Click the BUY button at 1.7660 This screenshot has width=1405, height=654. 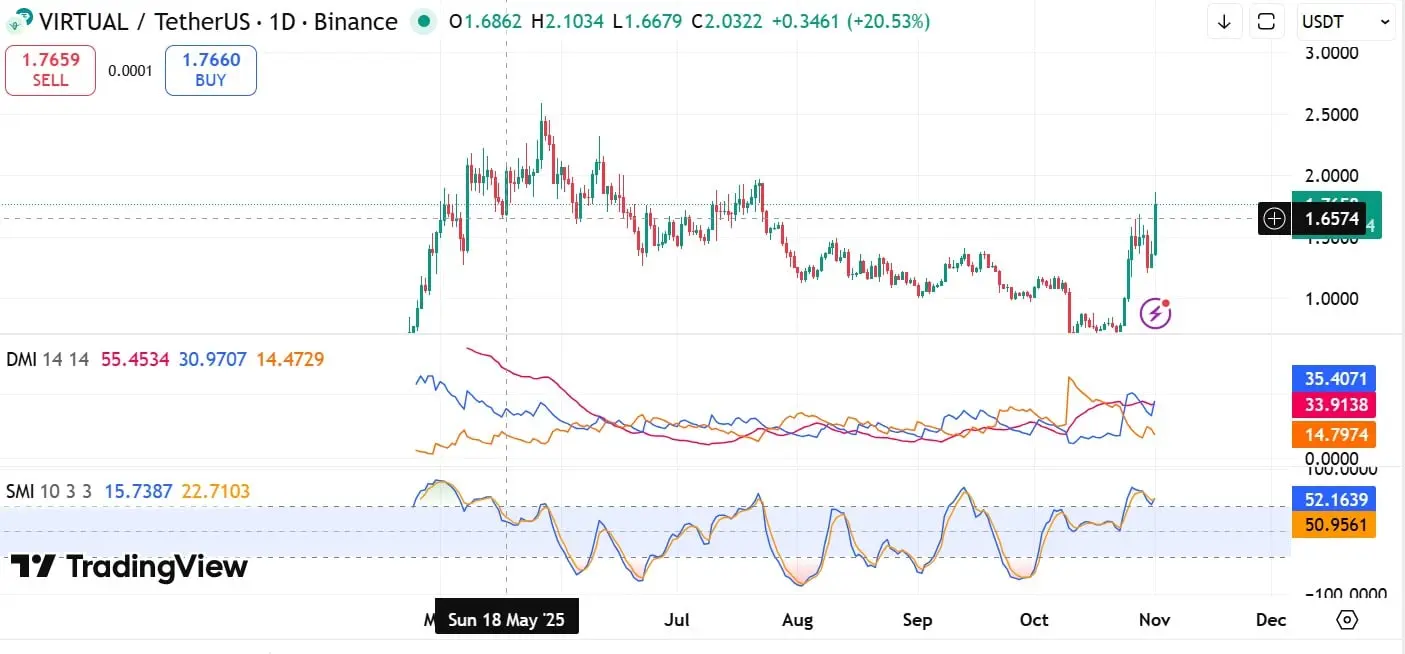(210, 70)
